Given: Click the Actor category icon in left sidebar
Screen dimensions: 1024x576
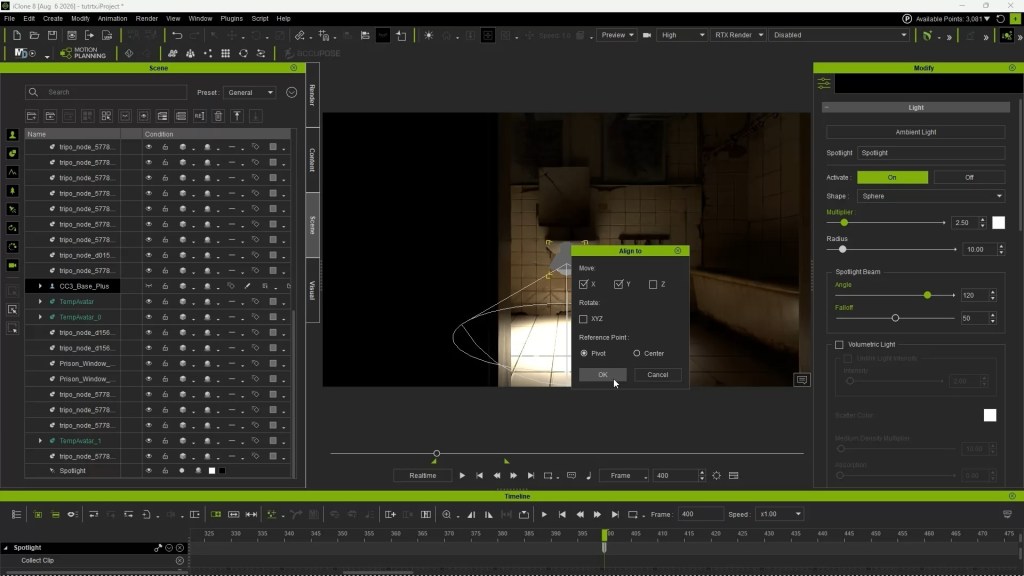Looking at the screenshot, I should tap(12, 135).
